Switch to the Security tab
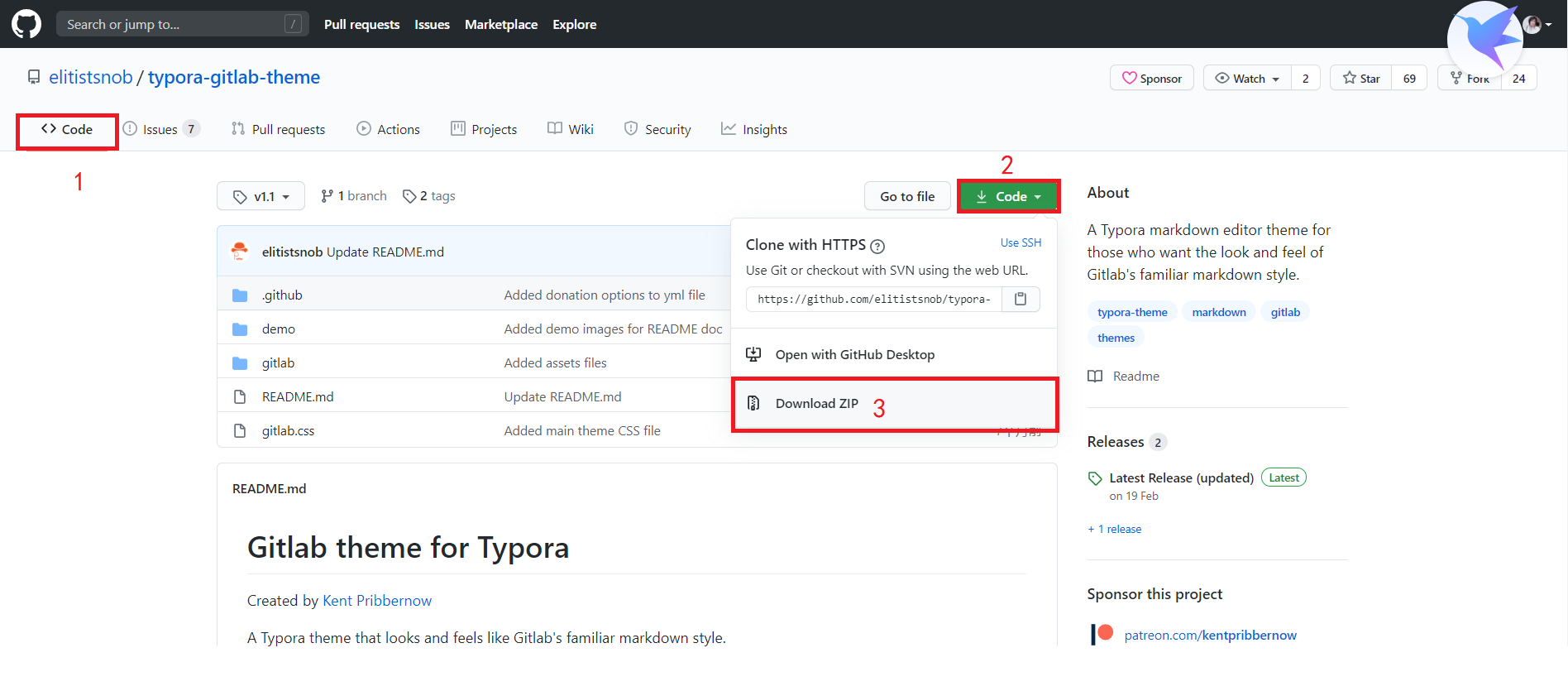The height and width of the screenshot is (691, 1568). 657,129
